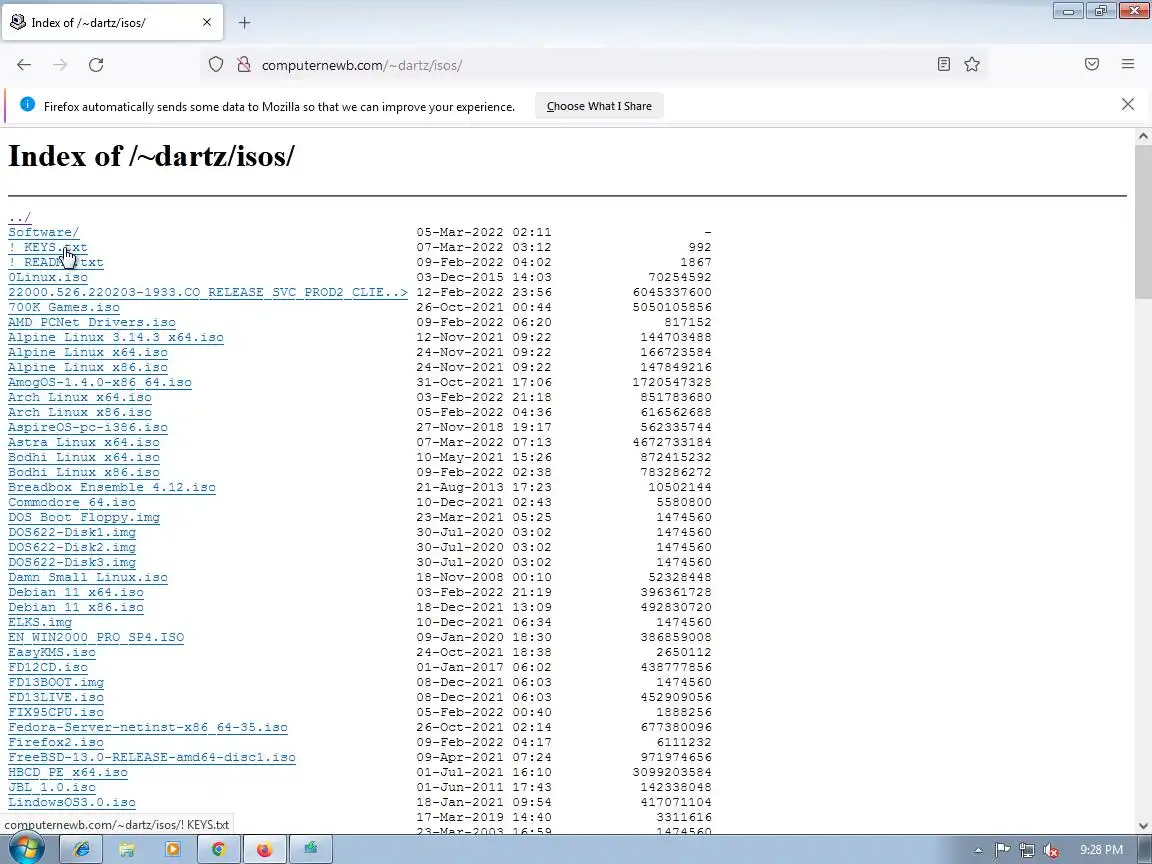
Task: Click the 9:28 PM clock
Action: [x=1101, y=850]
